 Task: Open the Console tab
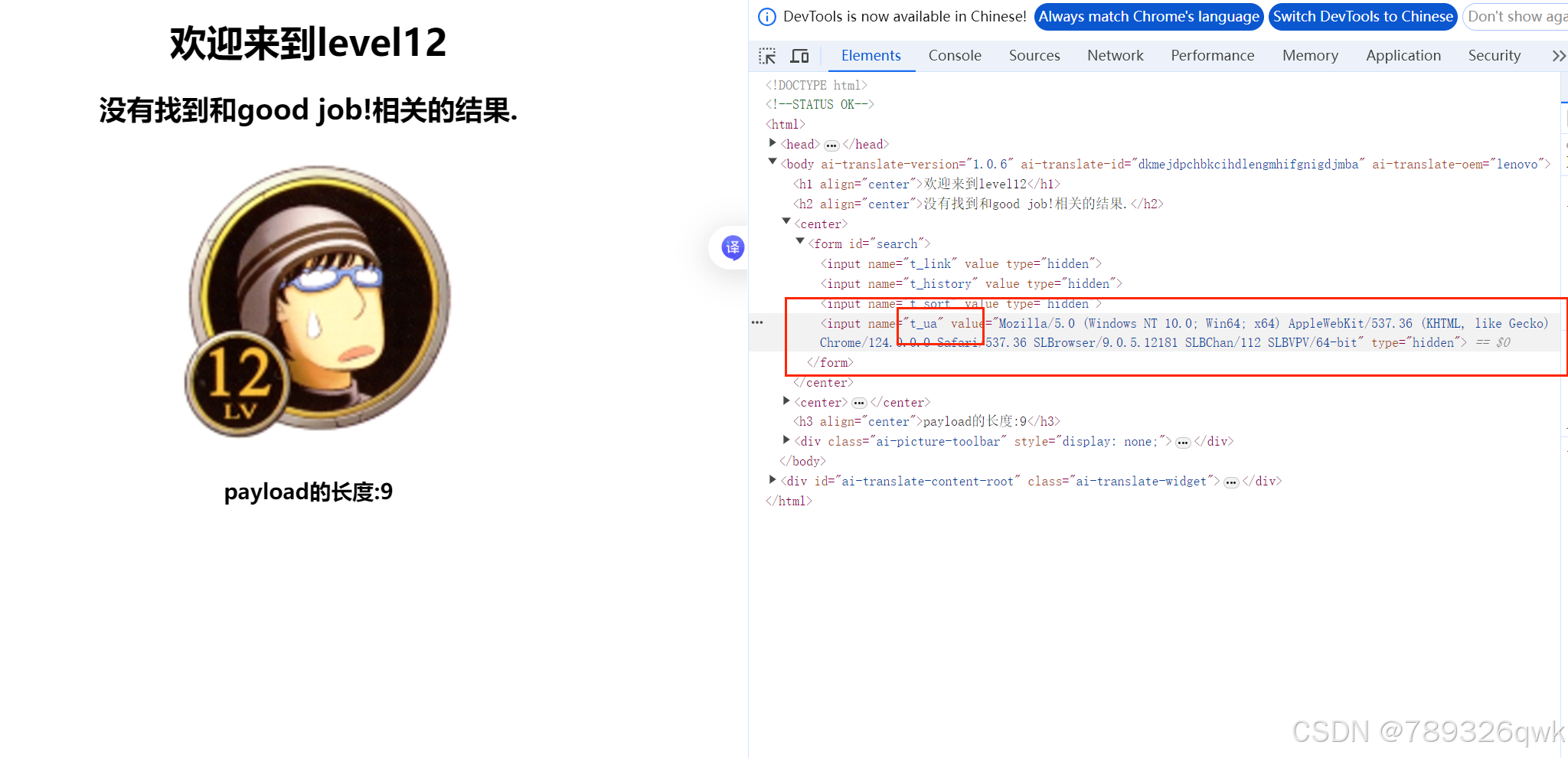[x=955, y=56]
